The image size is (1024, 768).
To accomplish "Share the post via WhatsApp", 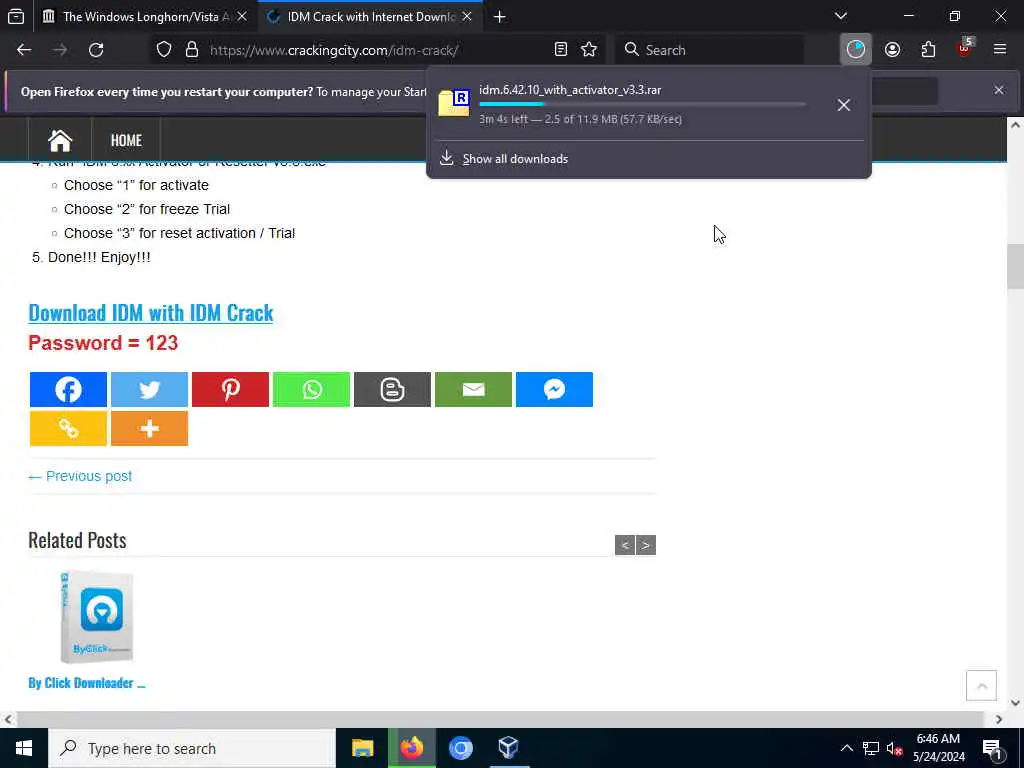I will [312, 390].
